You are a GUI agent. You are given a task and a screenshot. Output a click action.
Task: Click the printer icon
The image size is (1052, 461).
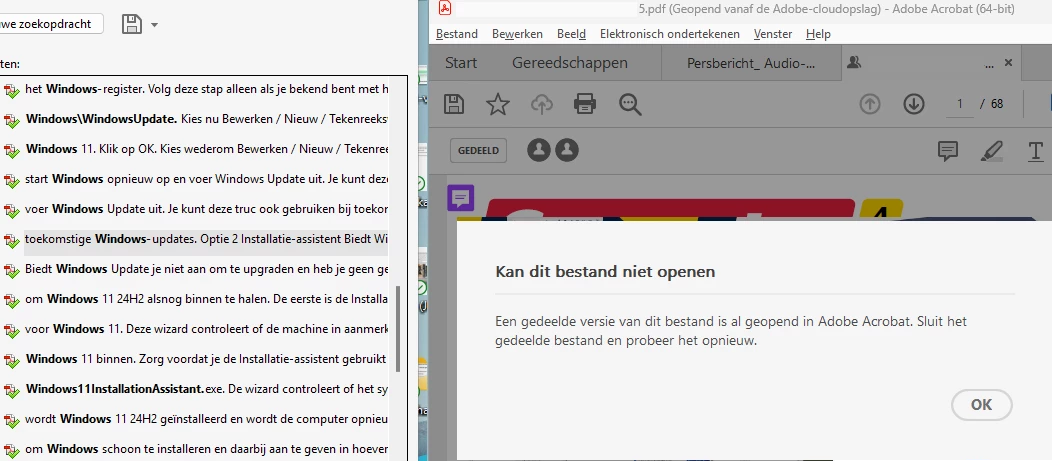click(585, 104)
